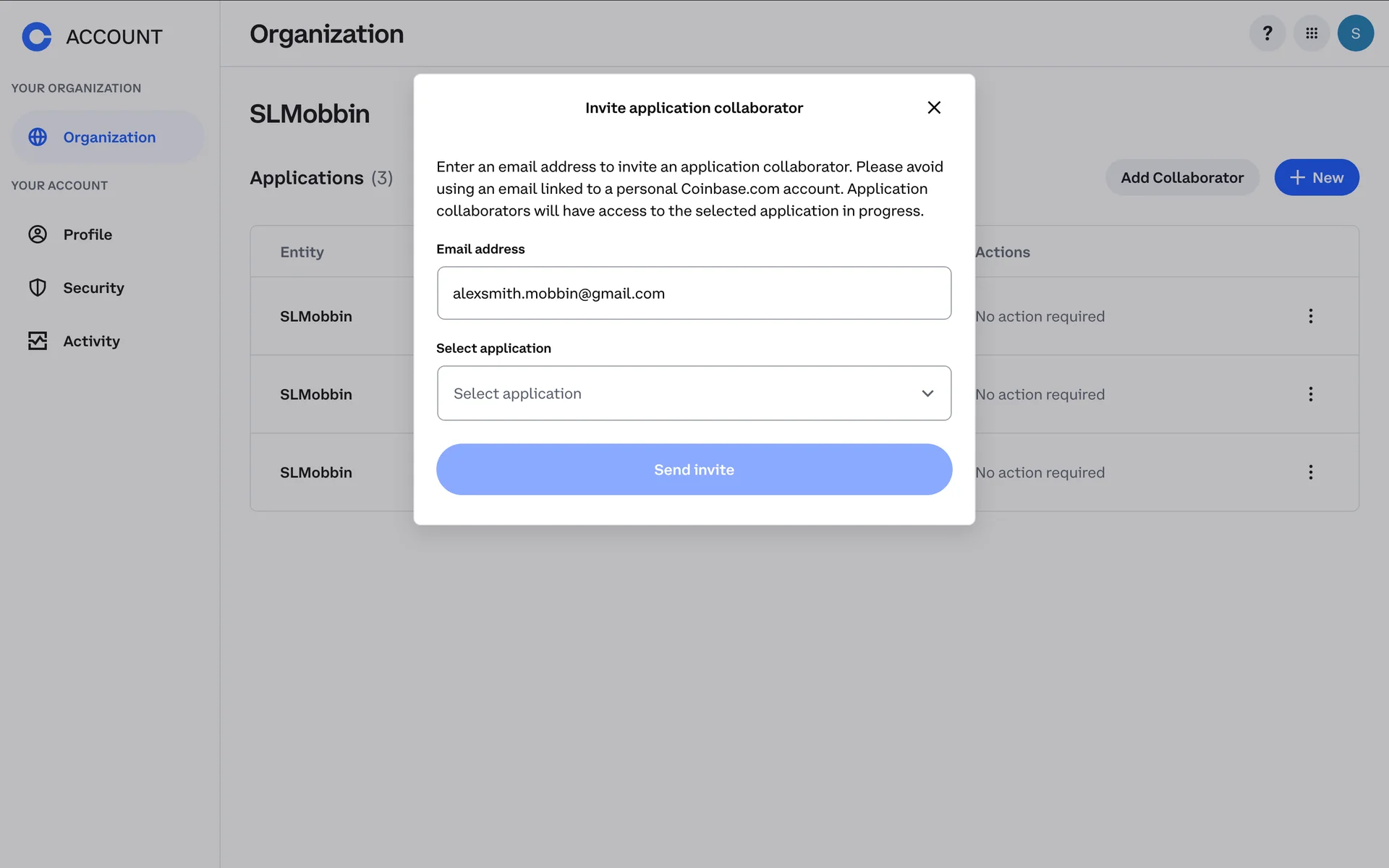
Task: Open the apps grid menu icon
Action: [1311, 33]
